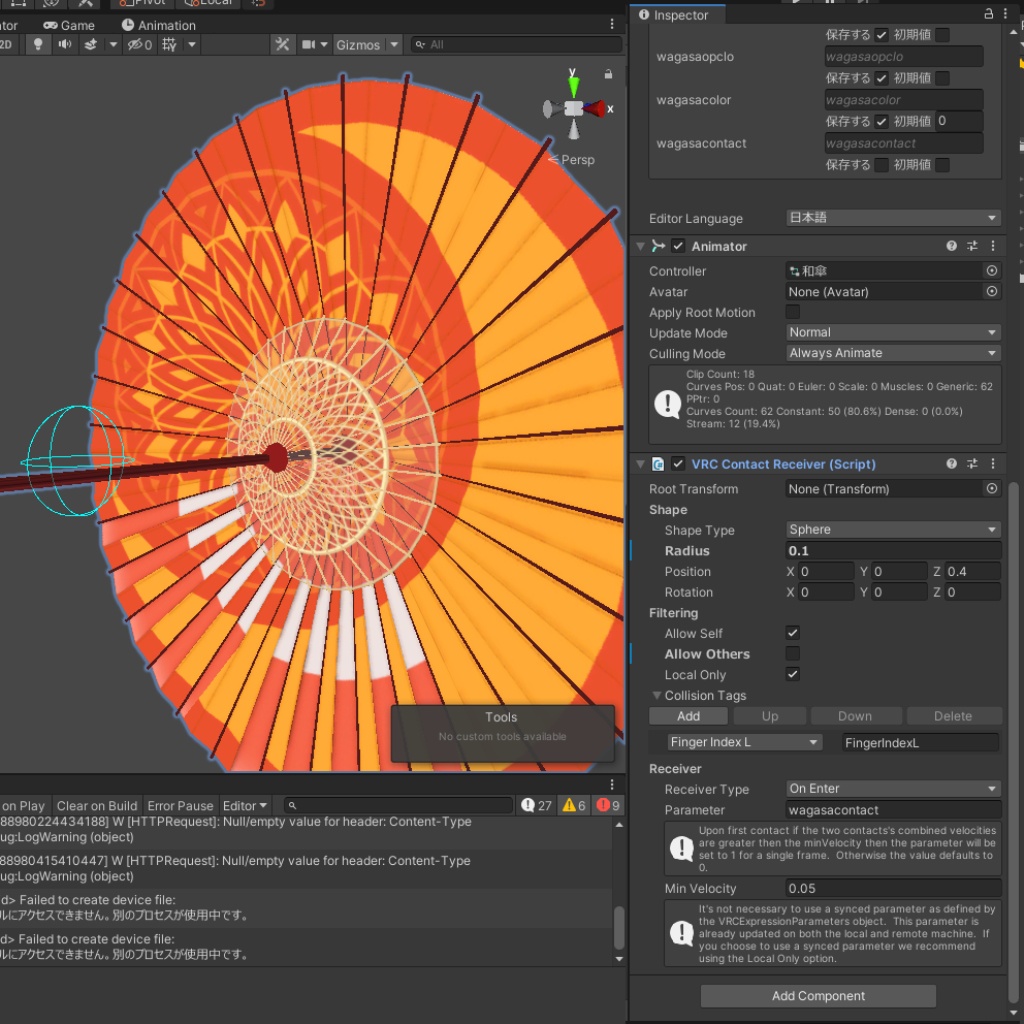
Task: Click the Inspector lock icon
Action: tap(989, 14)
